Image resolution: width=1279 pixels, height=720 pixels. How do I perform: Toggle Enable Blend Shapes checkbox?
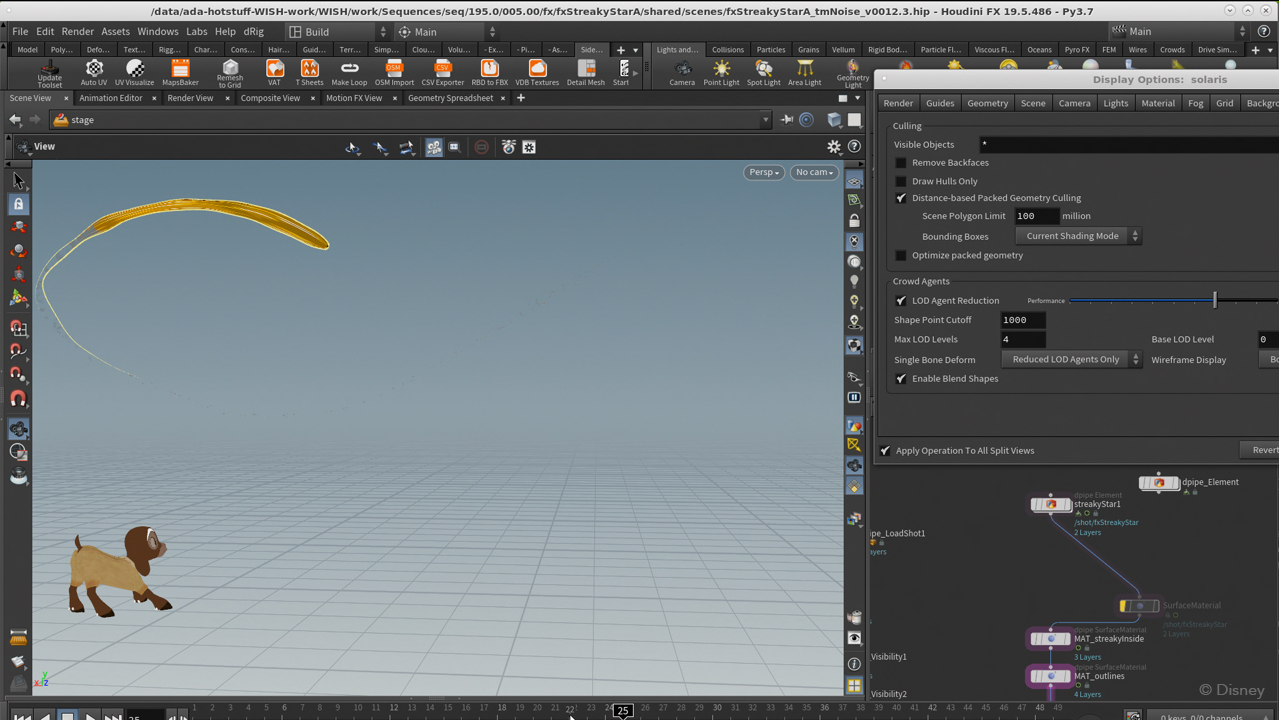click(901, 379)
